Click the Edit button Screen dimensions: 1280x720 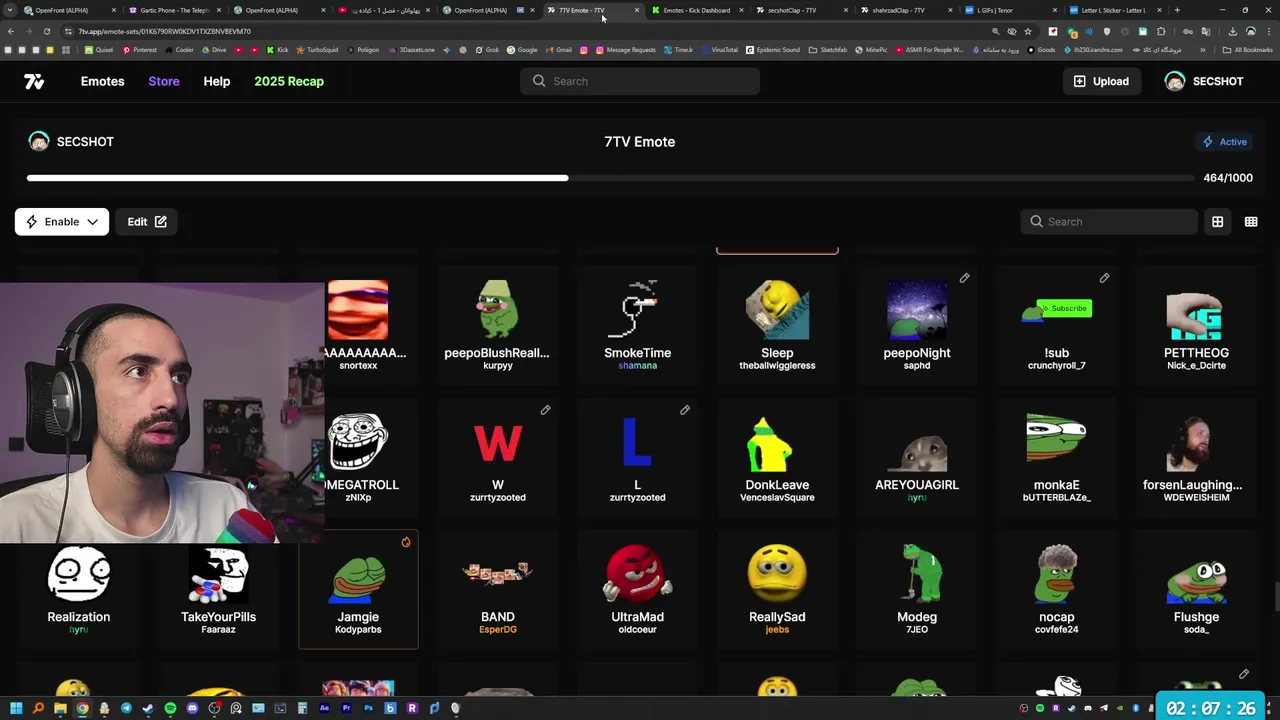147,221
